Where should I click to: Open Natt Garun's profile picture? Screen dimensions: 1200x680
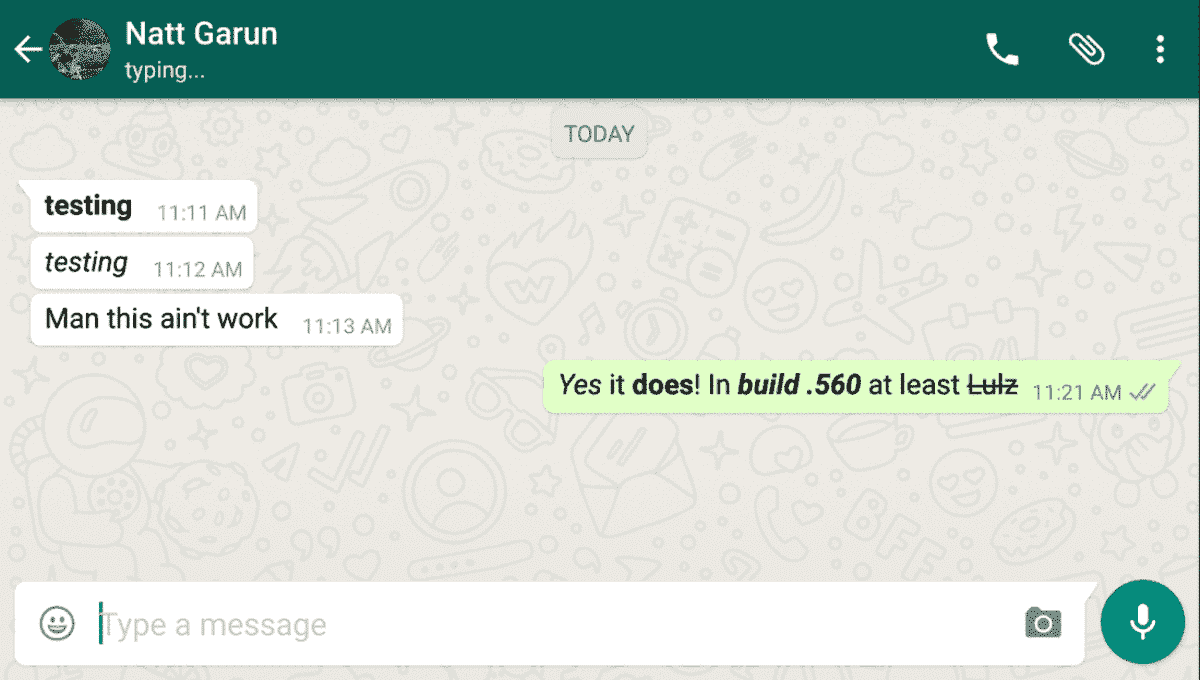coord(80,49)
